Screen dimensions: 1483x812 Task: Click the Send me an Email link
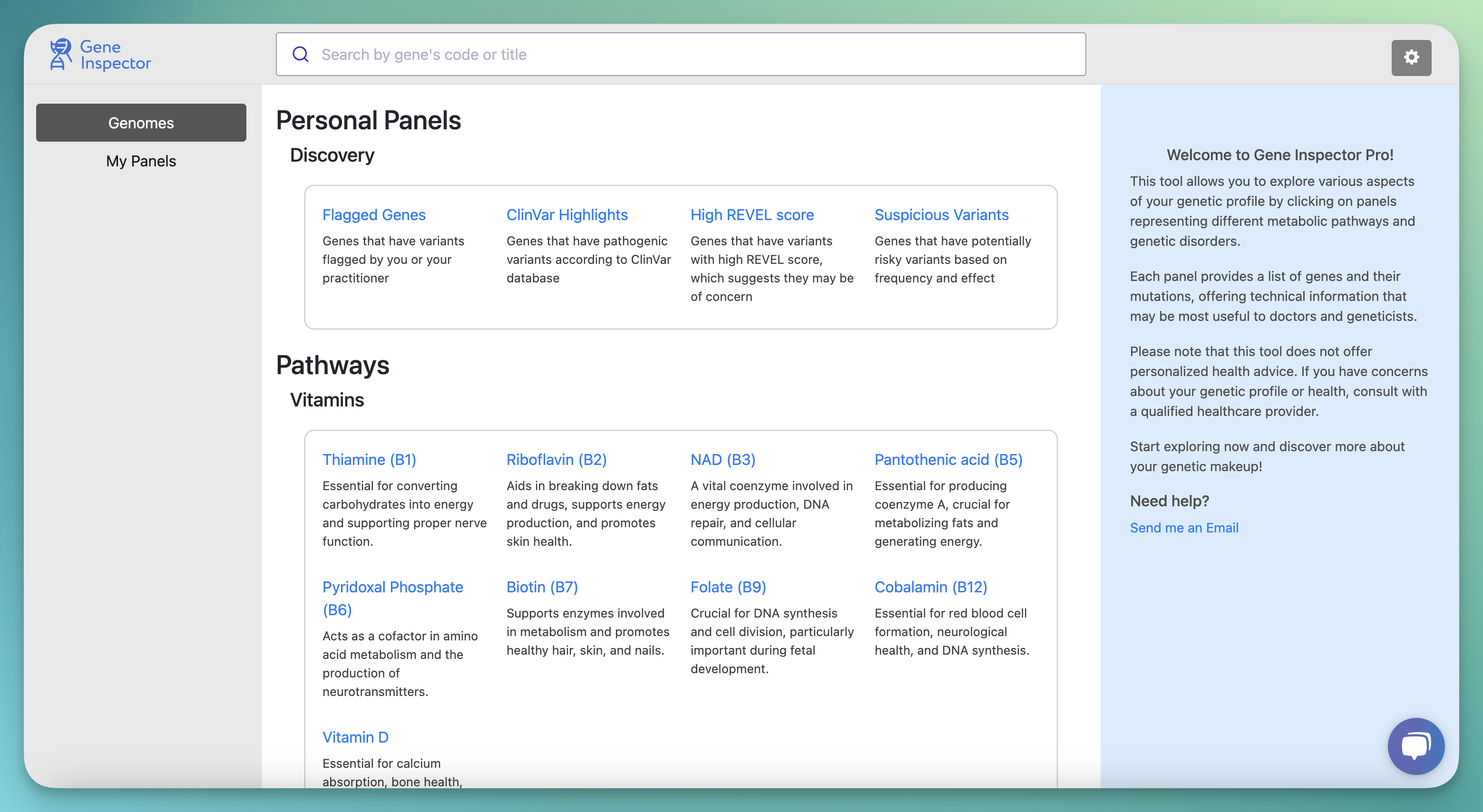(x=1184, y=528)
